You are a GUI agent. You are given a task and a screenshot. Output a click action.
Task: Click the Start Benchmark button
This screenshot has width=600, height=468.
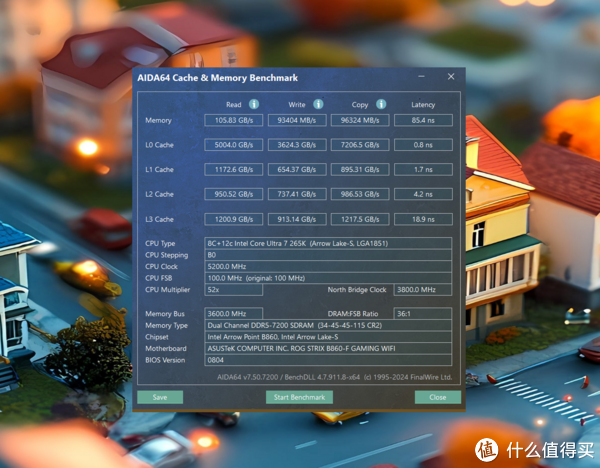[x=300, y=397]
